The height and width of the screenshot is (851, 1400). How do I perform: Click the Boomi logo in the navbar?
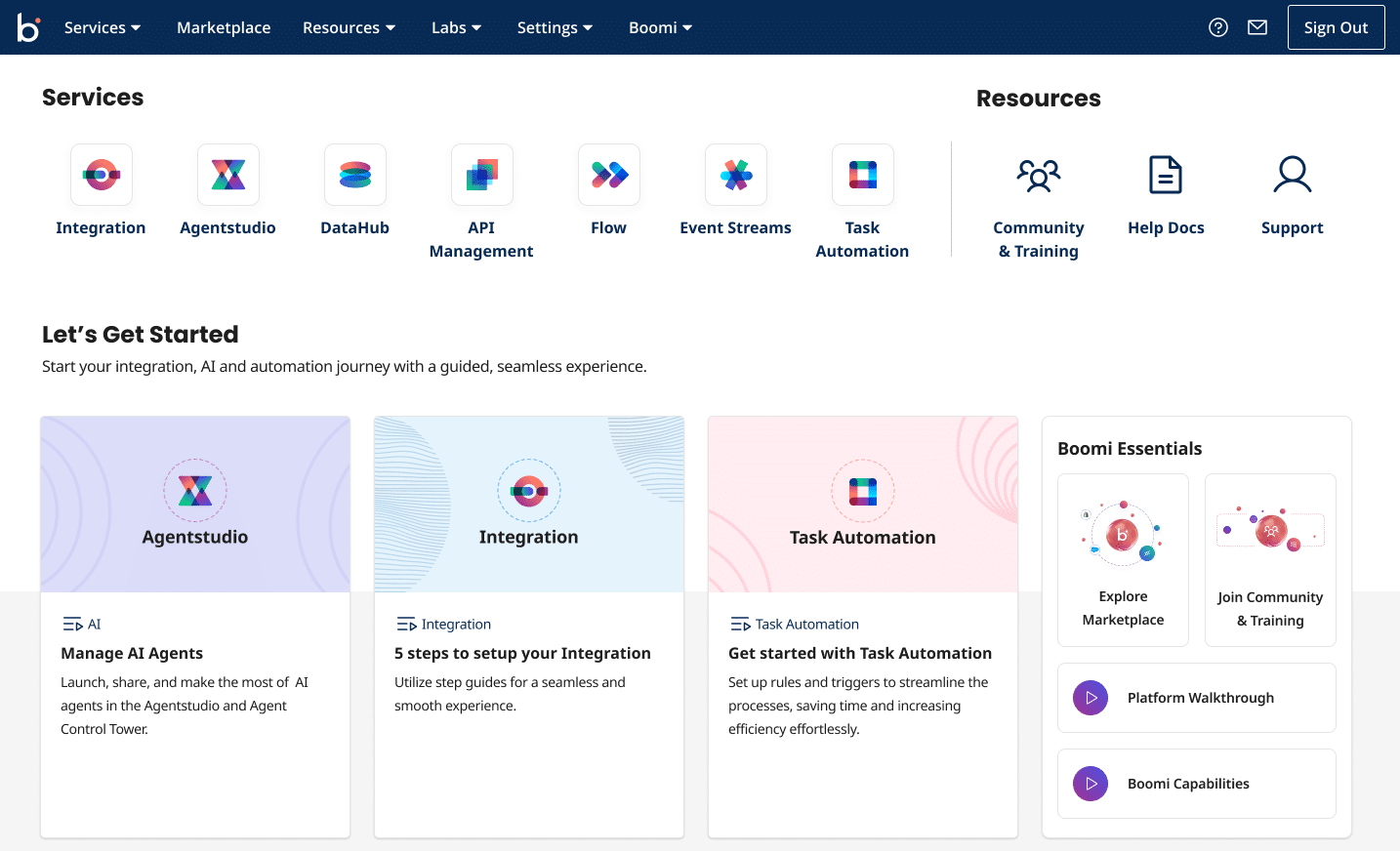pyautogui.click(x=28, y=27)
